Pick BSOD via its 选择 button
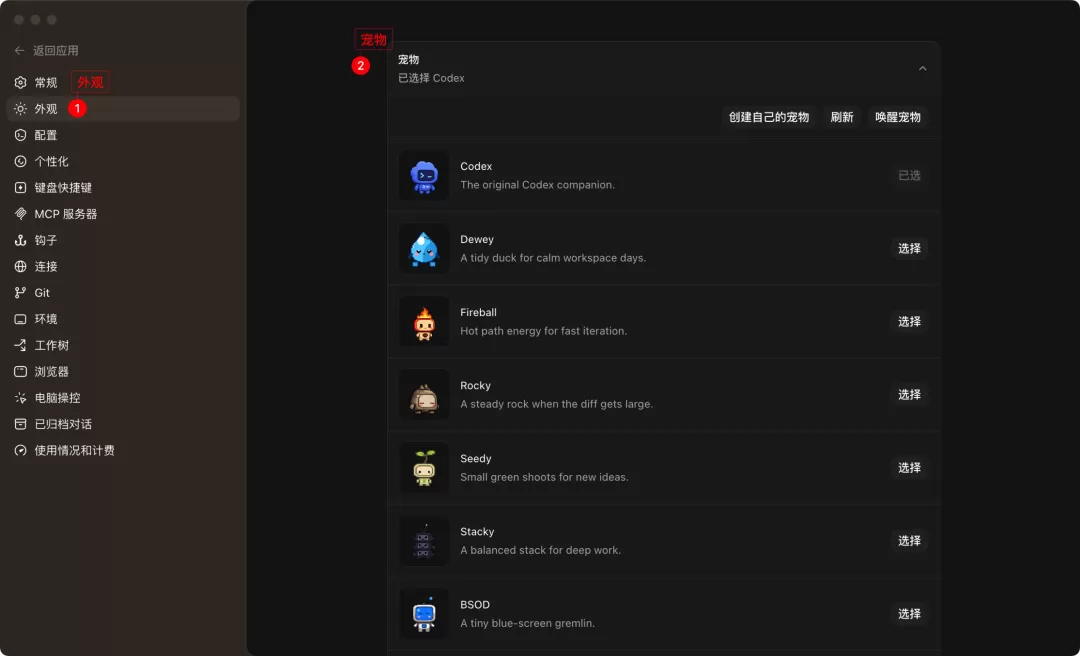Screen dimensions: 1080x656 coord(909,613)
